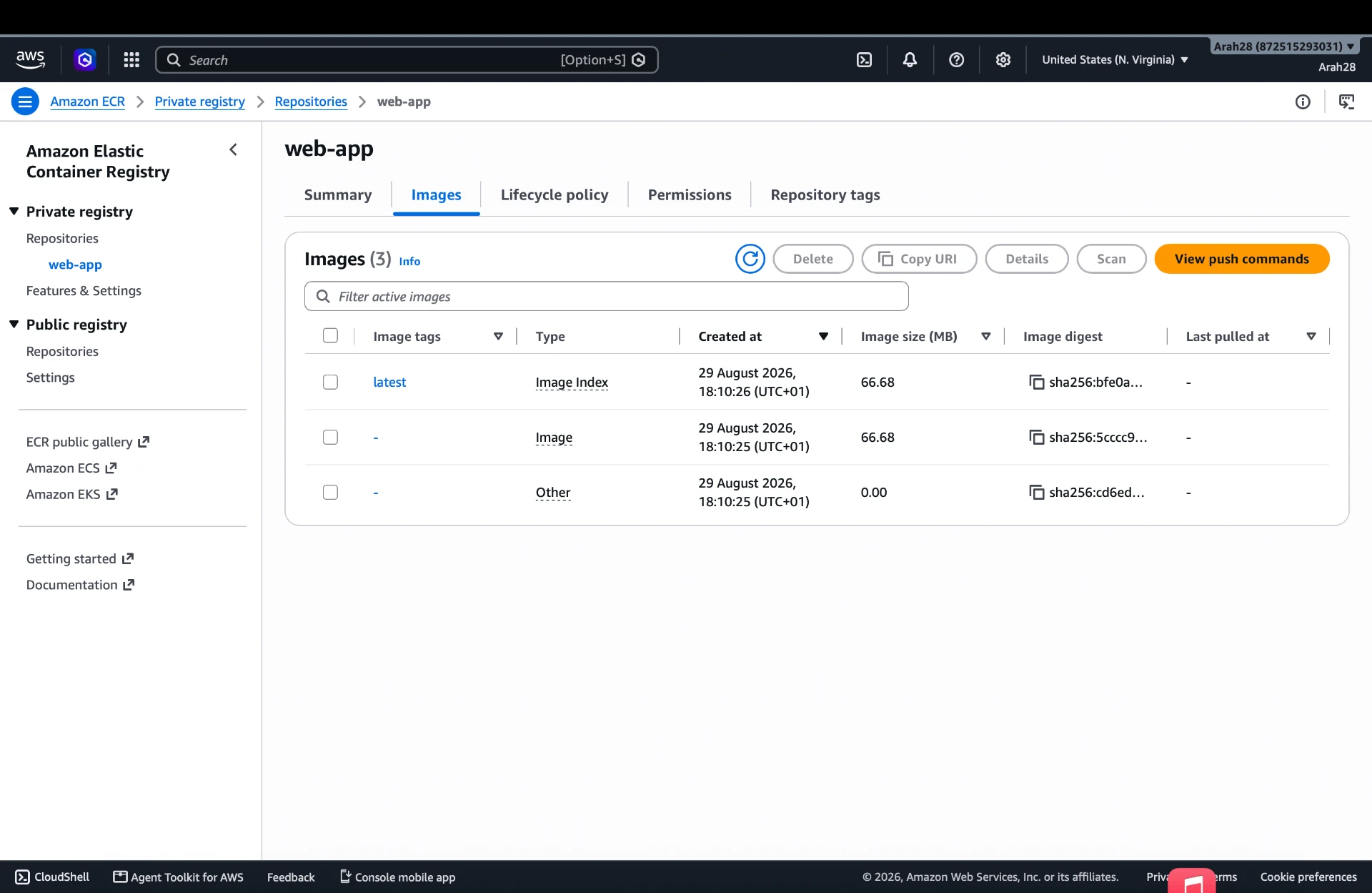Screen dimensions: 1372x893
Task: Open the Amazon EKS external link
Action: 71,494
